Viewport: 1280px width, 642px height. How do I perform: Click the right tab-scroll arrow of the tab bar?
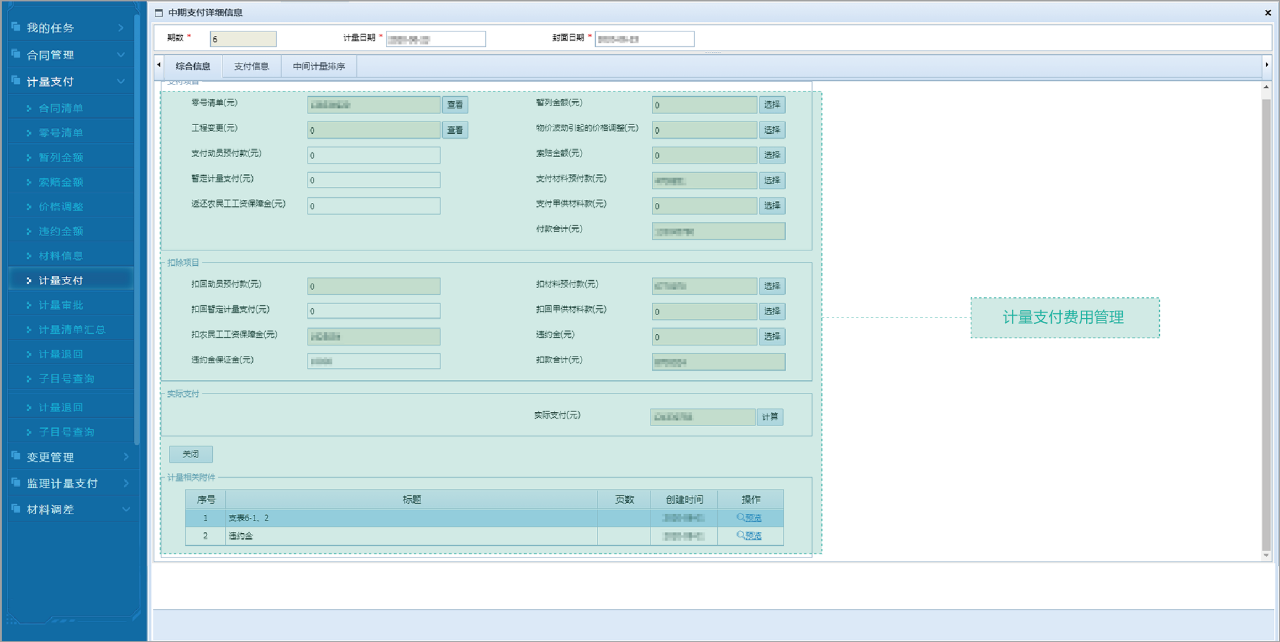(x=1267, y=66)
